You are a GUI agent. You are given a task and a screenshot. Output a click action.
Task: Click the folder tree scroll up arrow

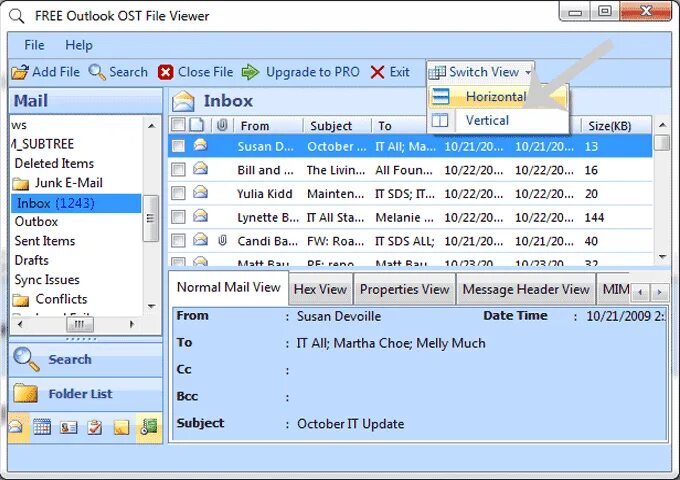pyautogui.click(x=151, y=126)
